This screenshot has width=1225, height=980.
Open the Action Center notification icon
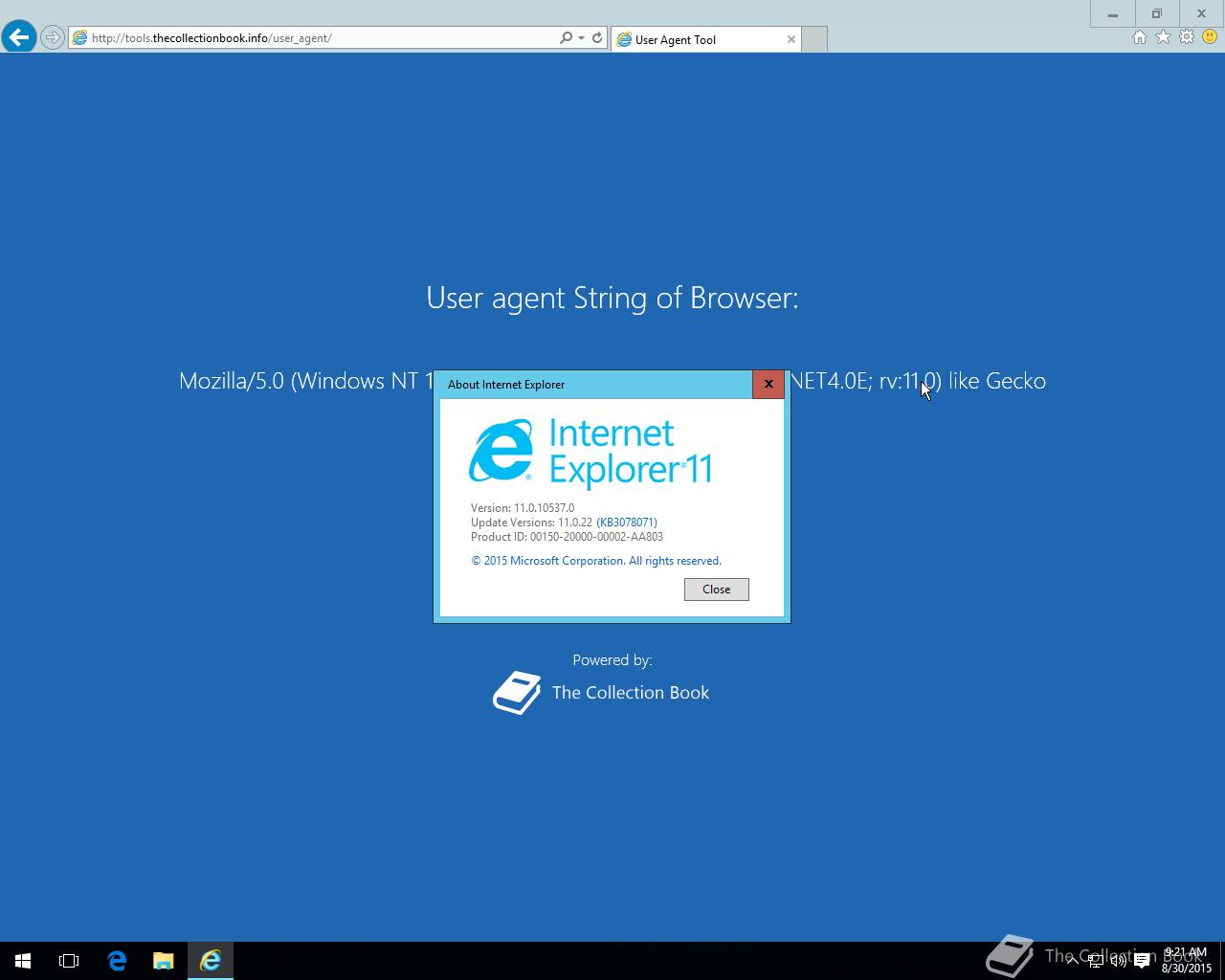[1142, 961]
